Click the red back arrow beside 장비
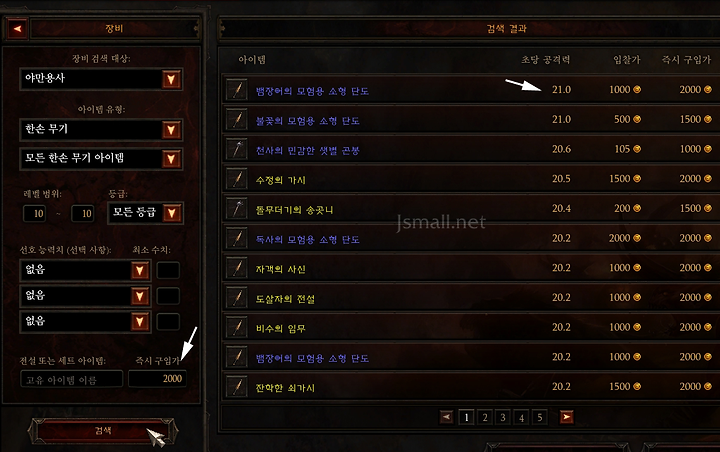 tap(17, 29)
